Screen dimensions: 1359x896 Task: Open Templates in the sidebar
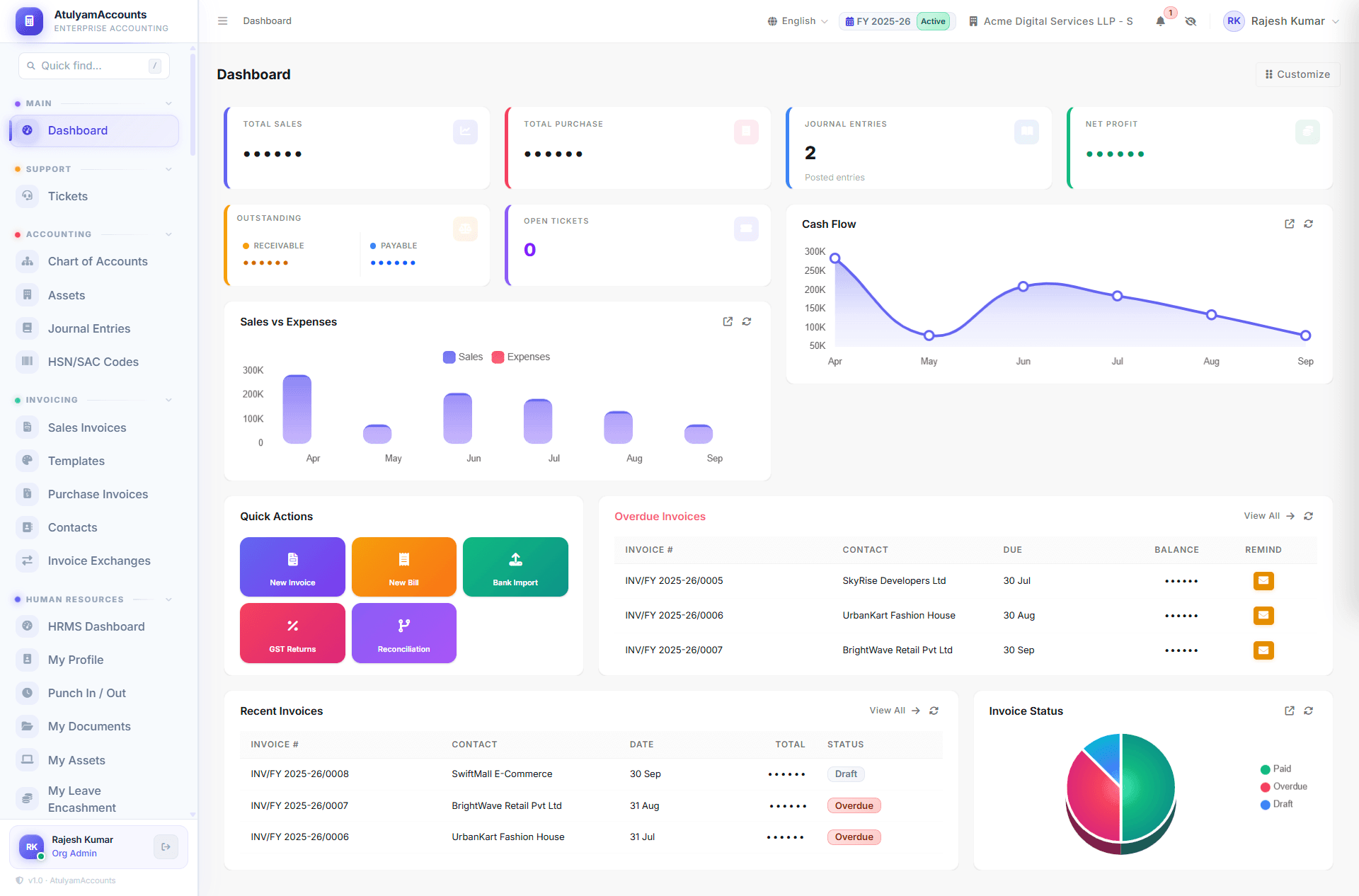click(94, 461)
